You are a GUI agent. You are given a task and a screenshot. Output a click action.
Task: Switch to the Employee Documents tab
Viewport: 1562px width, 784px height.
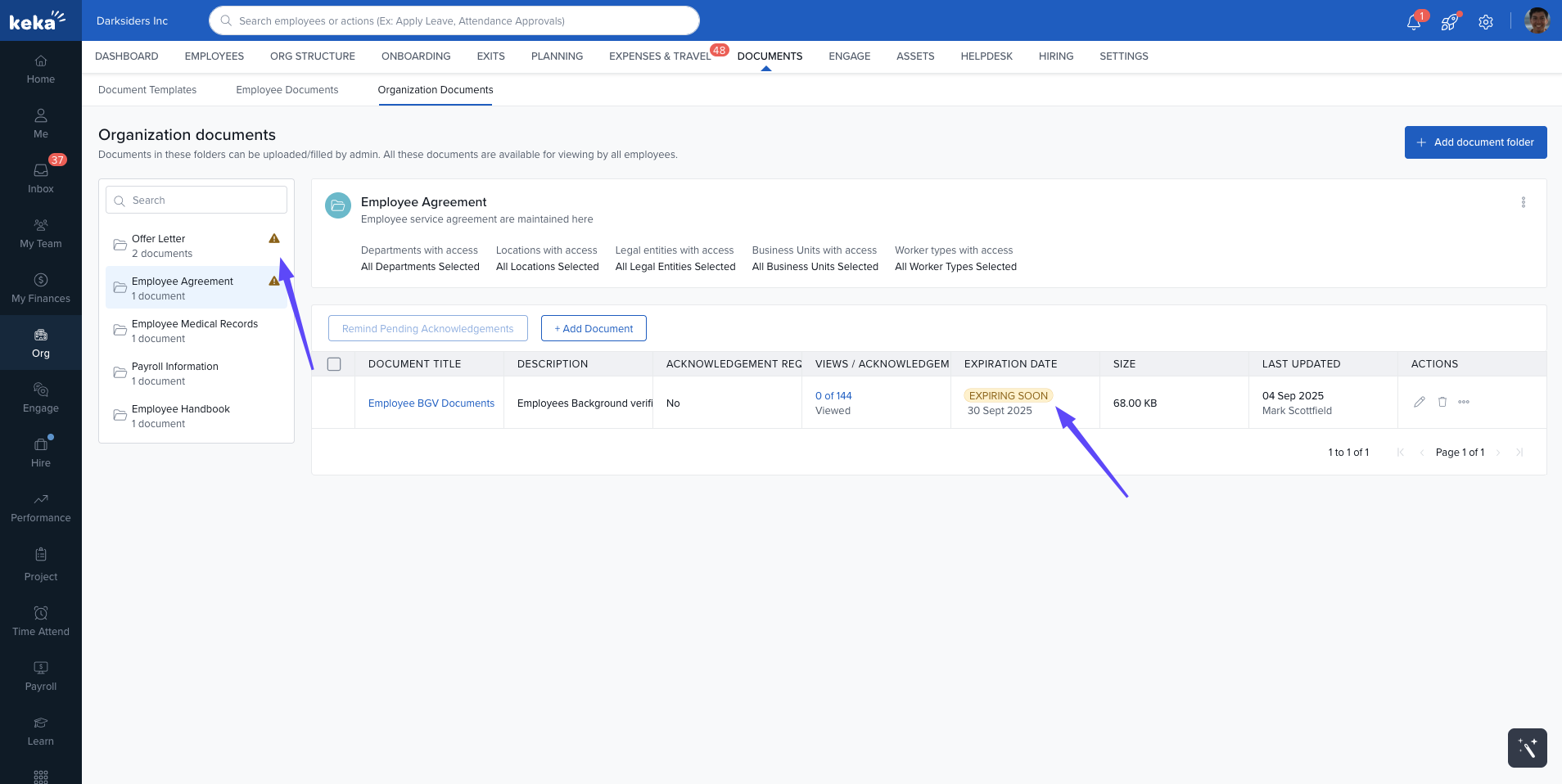(x=287, y=90)
